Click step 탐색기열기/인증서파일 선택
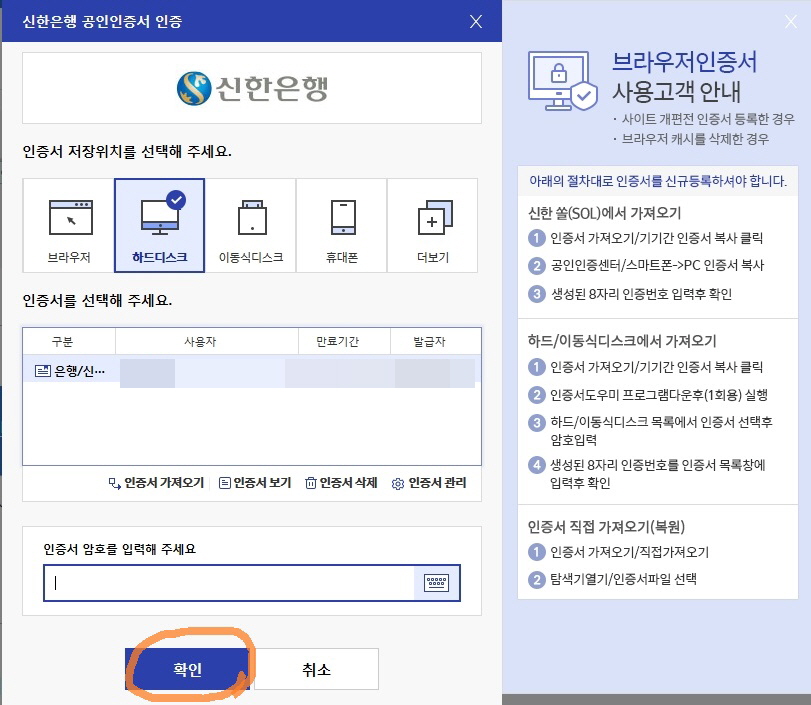The width and height of the screenshot is (811, 705). click(623, 579)
